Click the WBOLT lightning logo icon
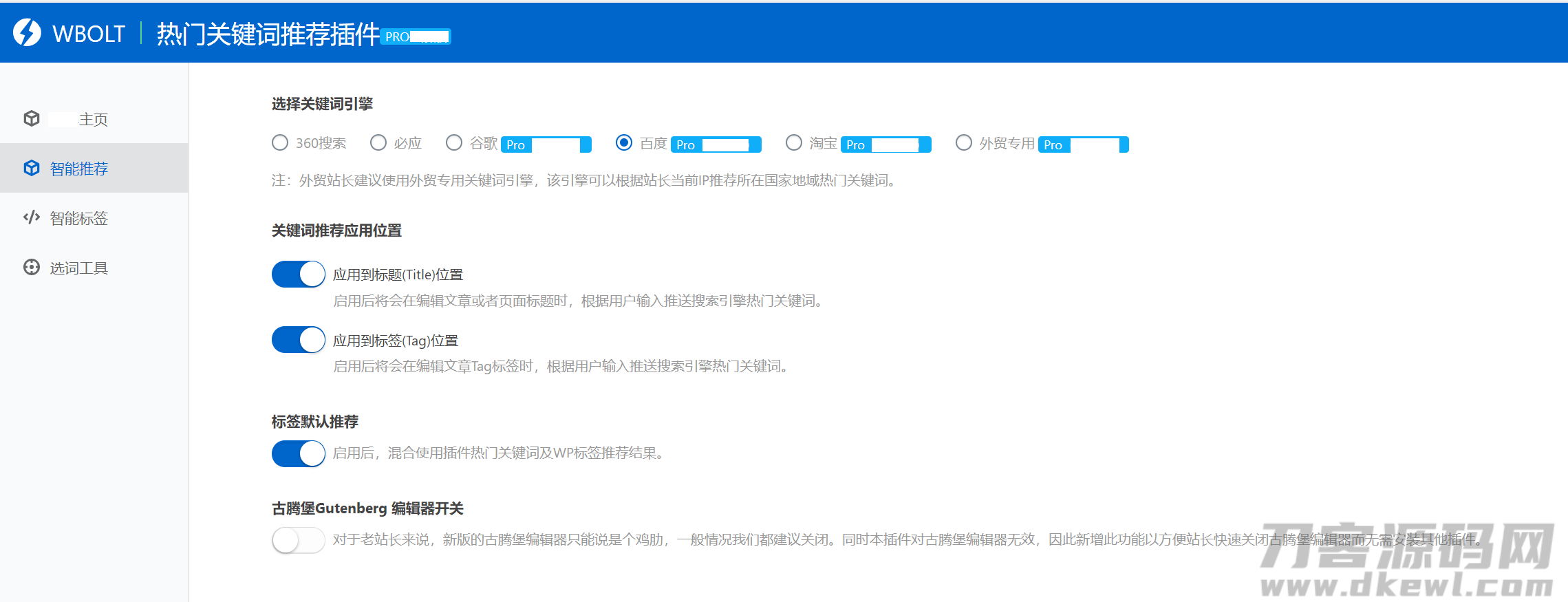 pyautogui.click(x=27, y=32)
